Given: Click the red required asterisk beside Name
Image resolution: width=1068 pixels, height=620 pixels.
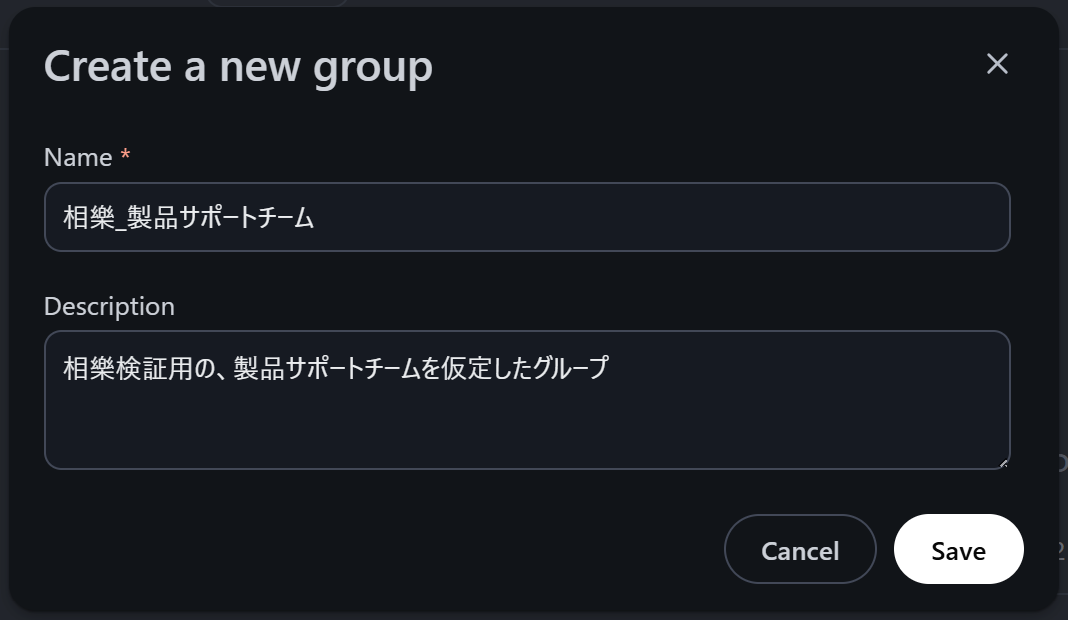Looking at the screenshot, I should pyautogui.click(x=125, y=157).
